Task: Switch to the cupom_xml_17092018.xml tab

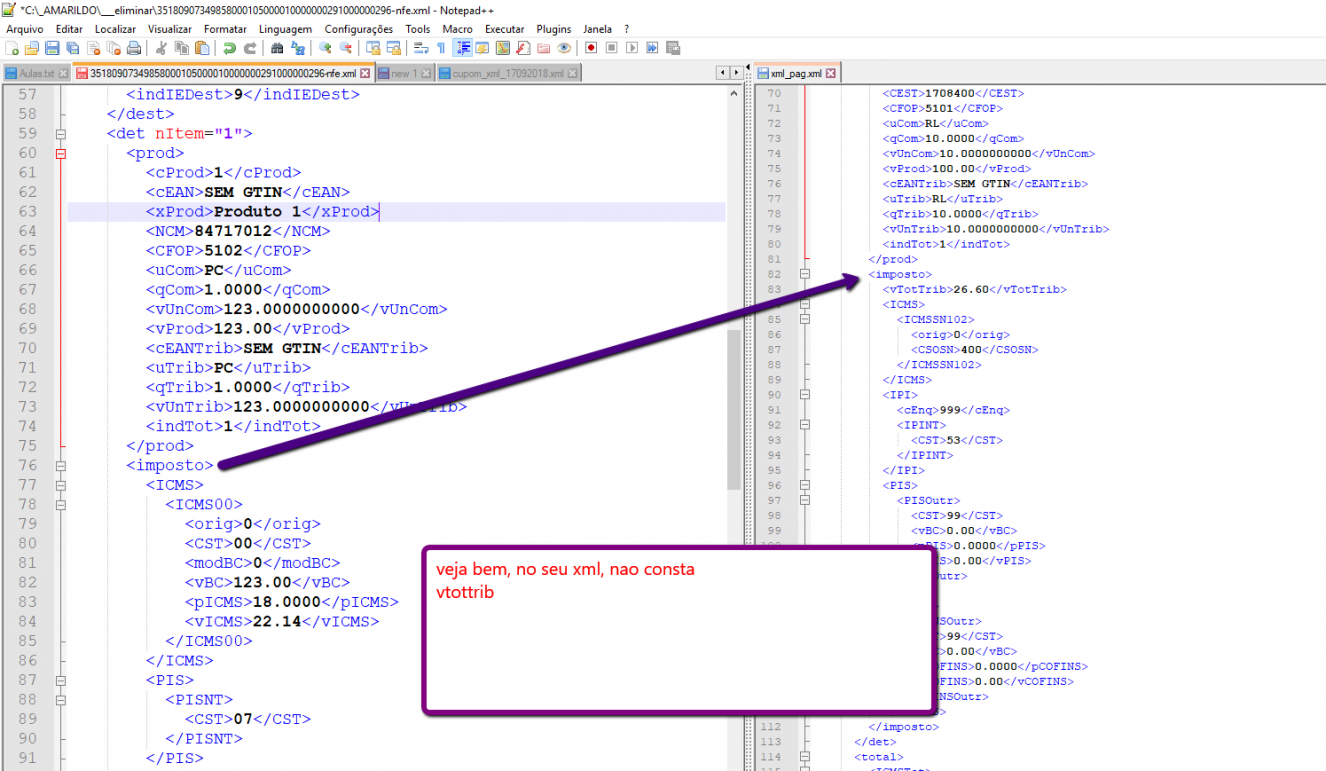Action: 508,74
